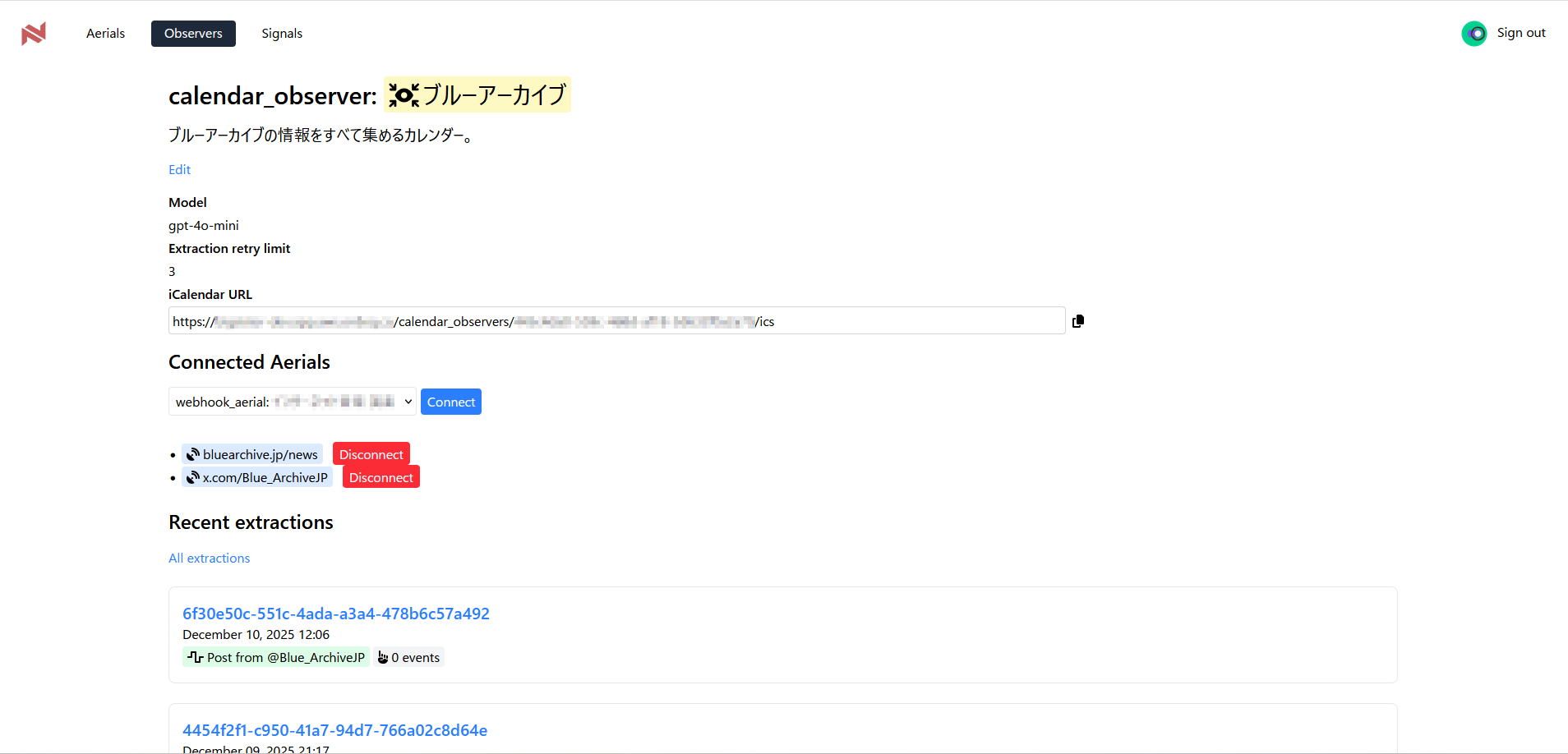Click the app logo in the top-left corner
This screenshot has width=1568, height=754.
[33, 33]
